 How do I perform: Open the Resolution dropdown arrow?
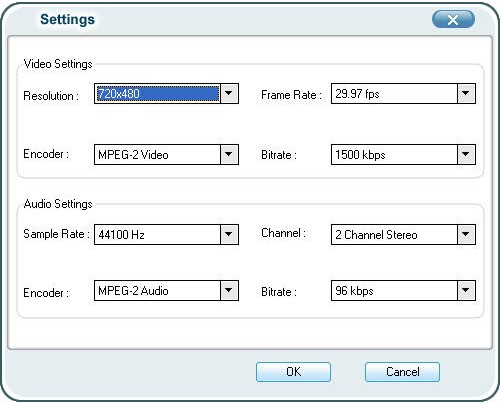tap(229, 93)
